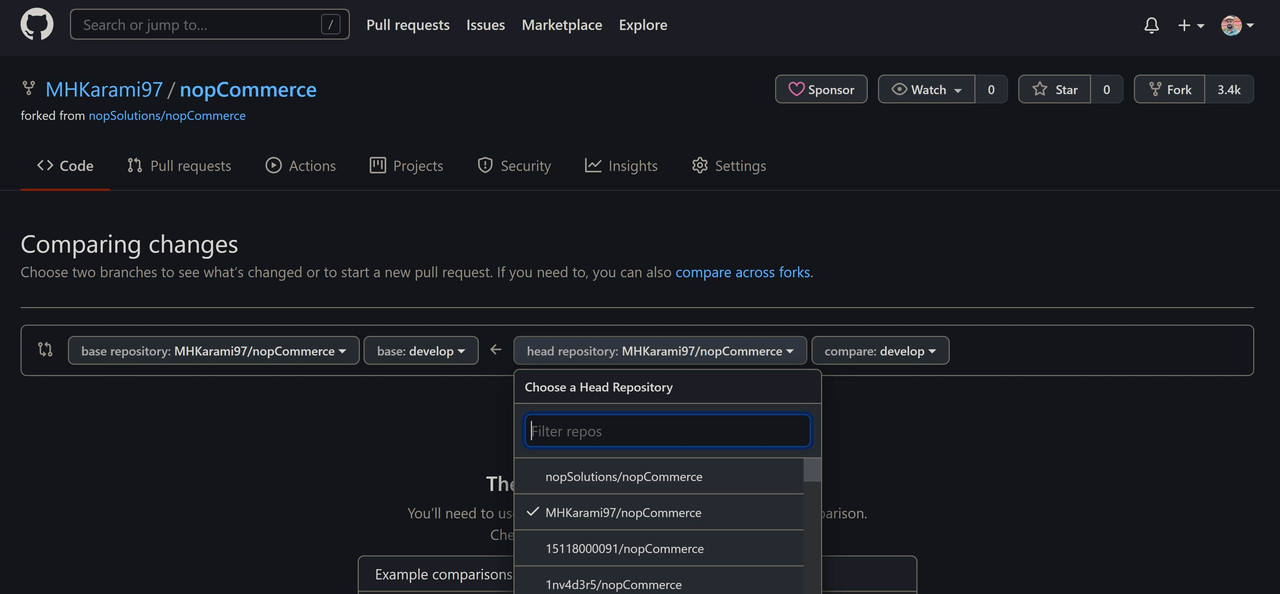Switch to the Code tab
1280x594 pixels.
click(x=65, y=166)
